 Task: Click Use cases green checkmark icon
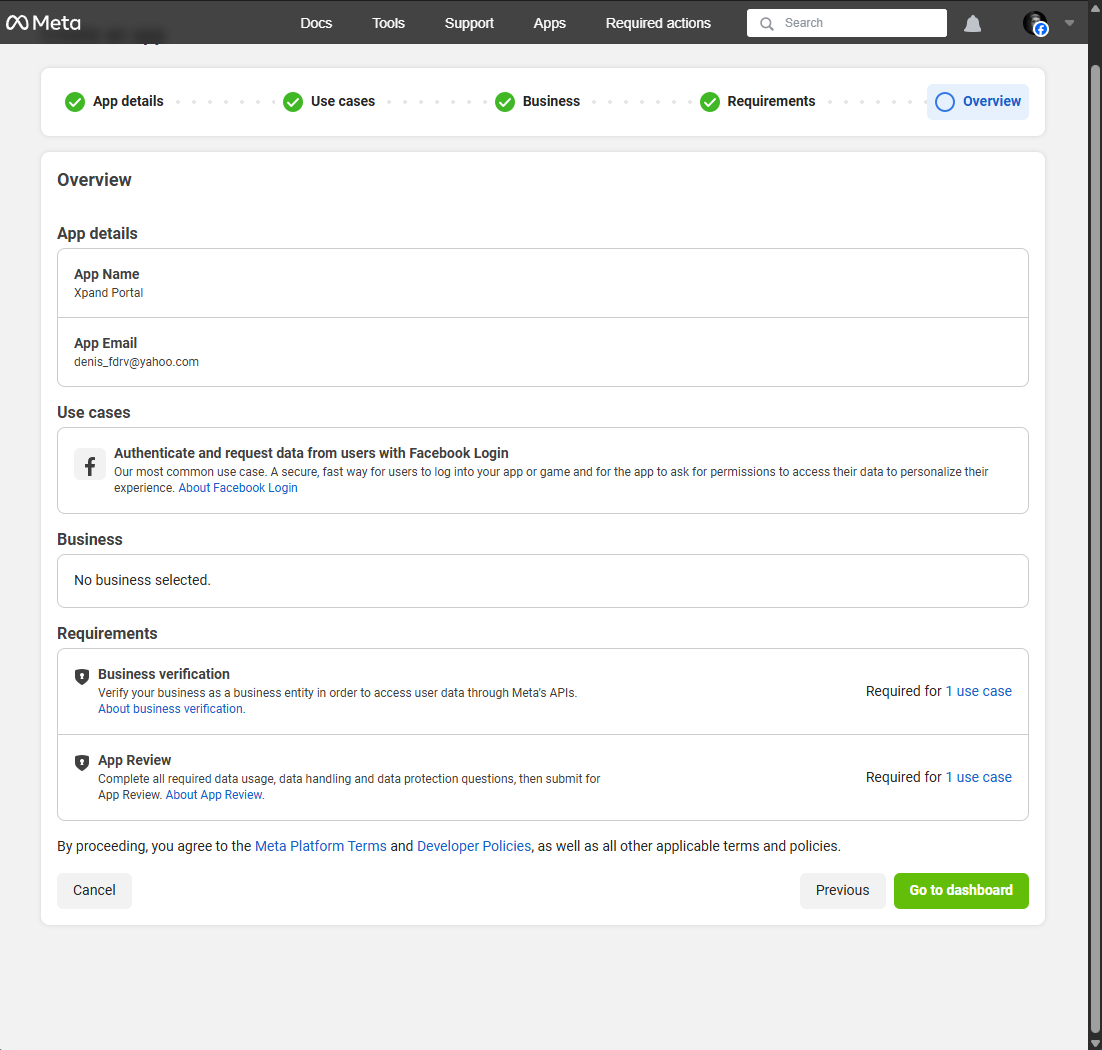coord(293,102)
